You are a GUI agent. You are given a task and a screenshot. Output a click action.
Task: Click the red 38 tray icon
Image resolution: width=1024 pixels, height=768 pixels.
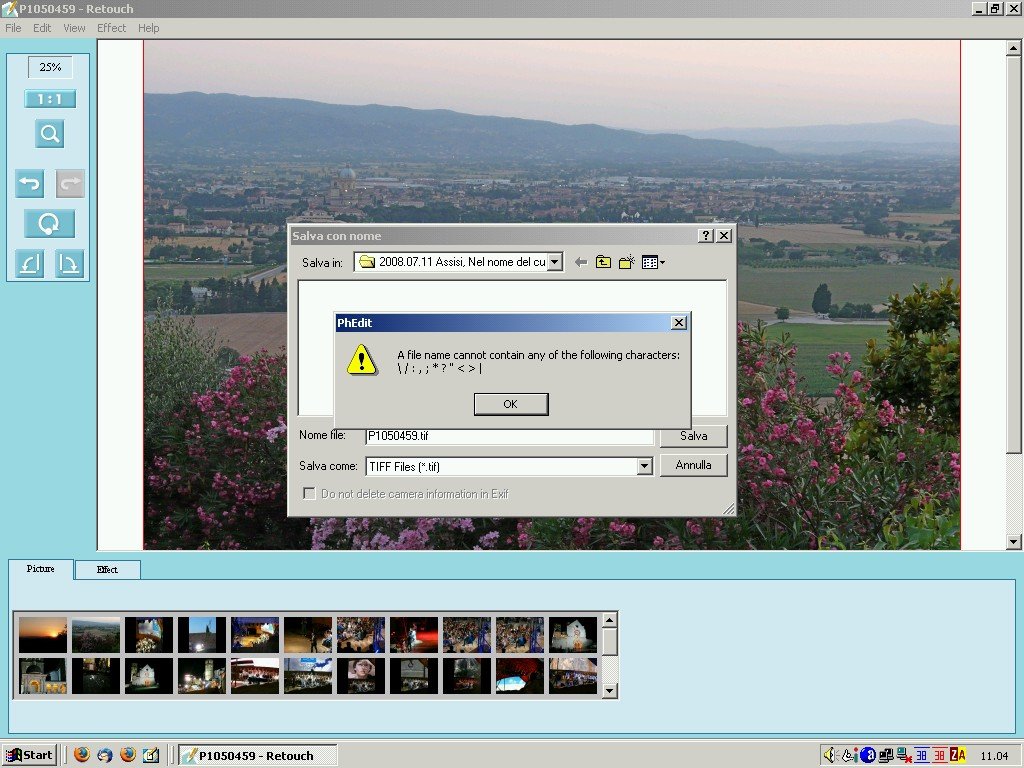[x=940, y=756]
